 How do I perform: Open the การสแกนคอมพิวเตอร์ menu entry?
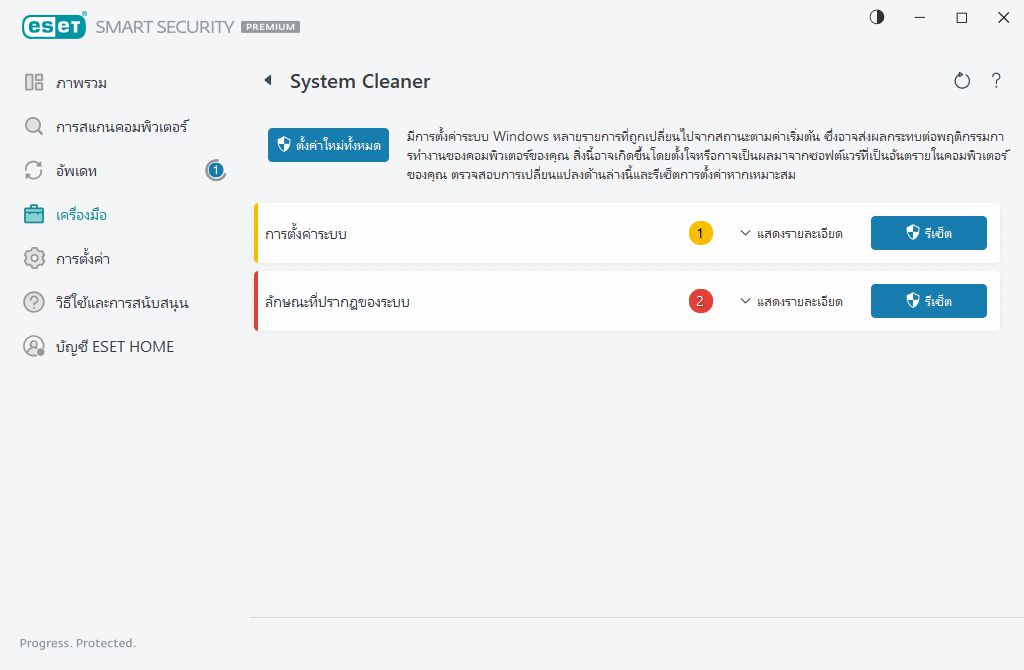click(120, 126)
